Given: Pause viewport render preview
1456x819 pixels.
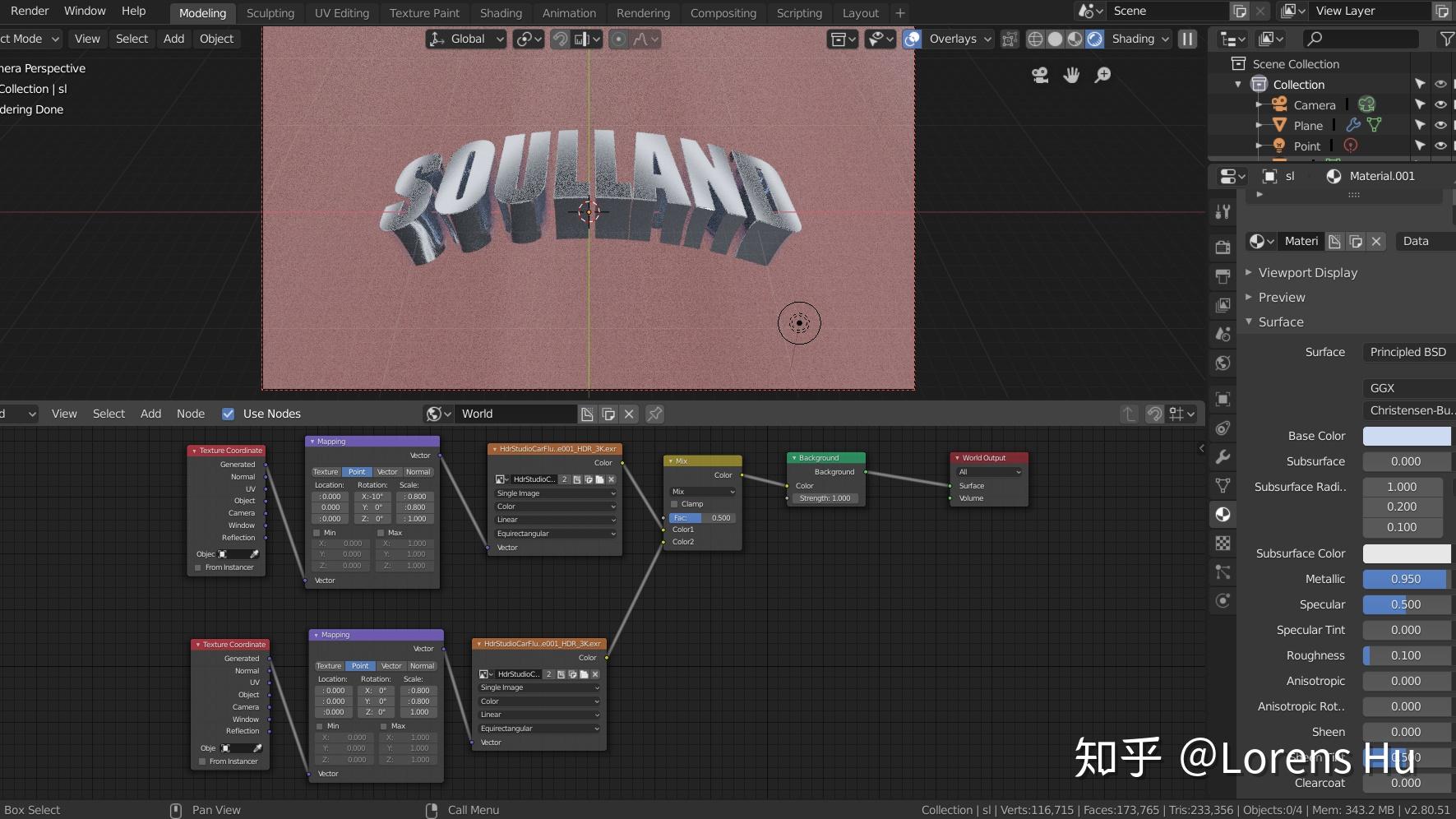Looking at the screenshot, I should coord(1187,39).
